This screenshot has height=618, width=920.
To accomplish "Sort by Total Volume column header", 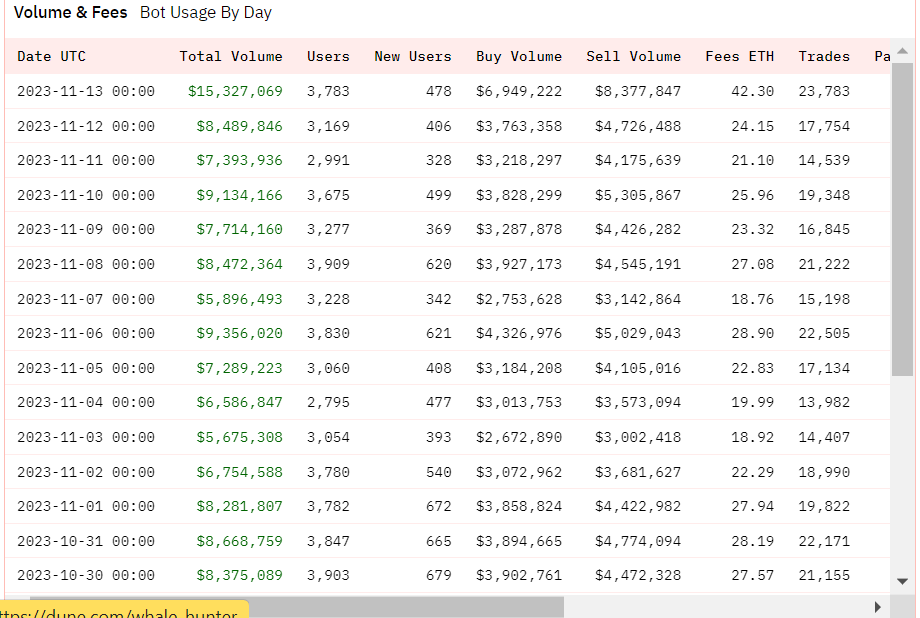I will 231,56.
